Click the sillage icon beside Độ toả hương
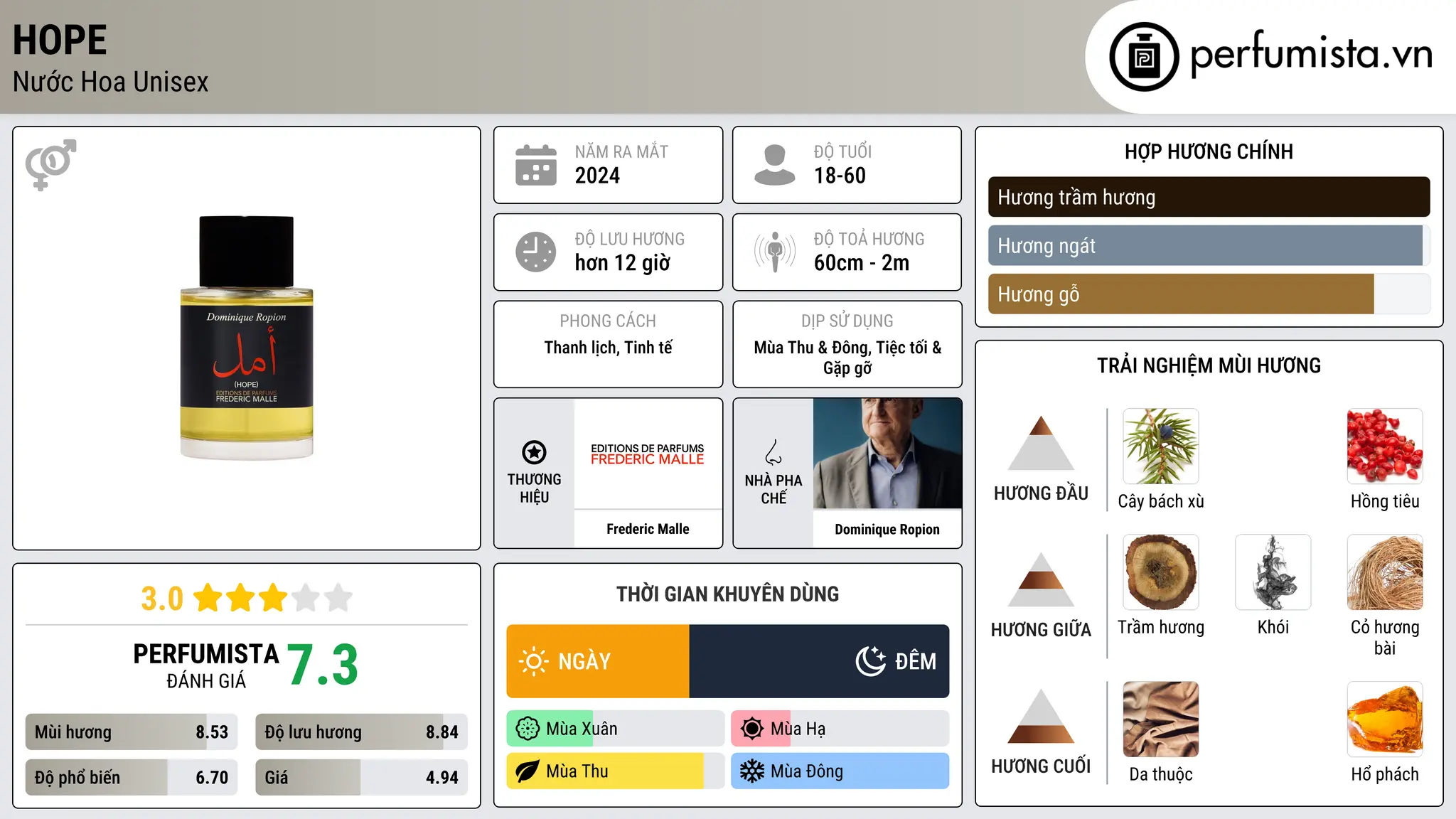1456x819 pixels. (x=775, y=252)
